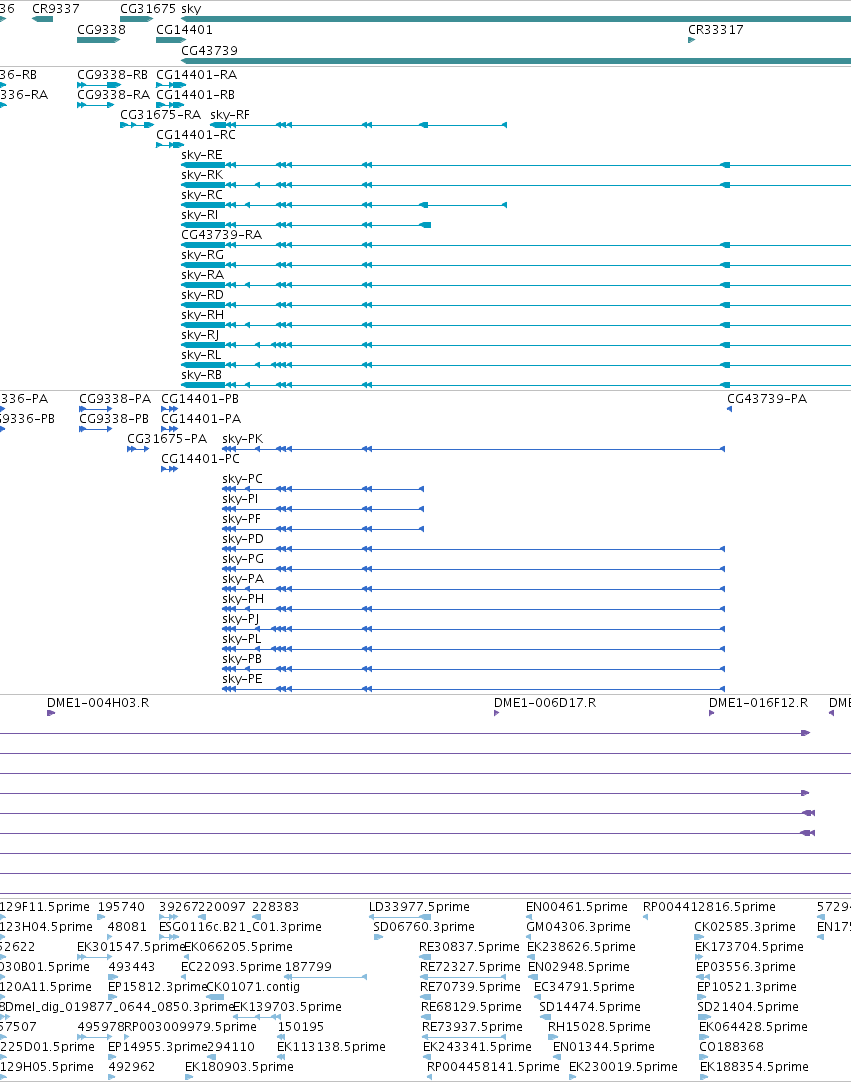This screenshot has height=1082, width=851.
Task: Click the sky-PG protein label
Action: [243, 558]
